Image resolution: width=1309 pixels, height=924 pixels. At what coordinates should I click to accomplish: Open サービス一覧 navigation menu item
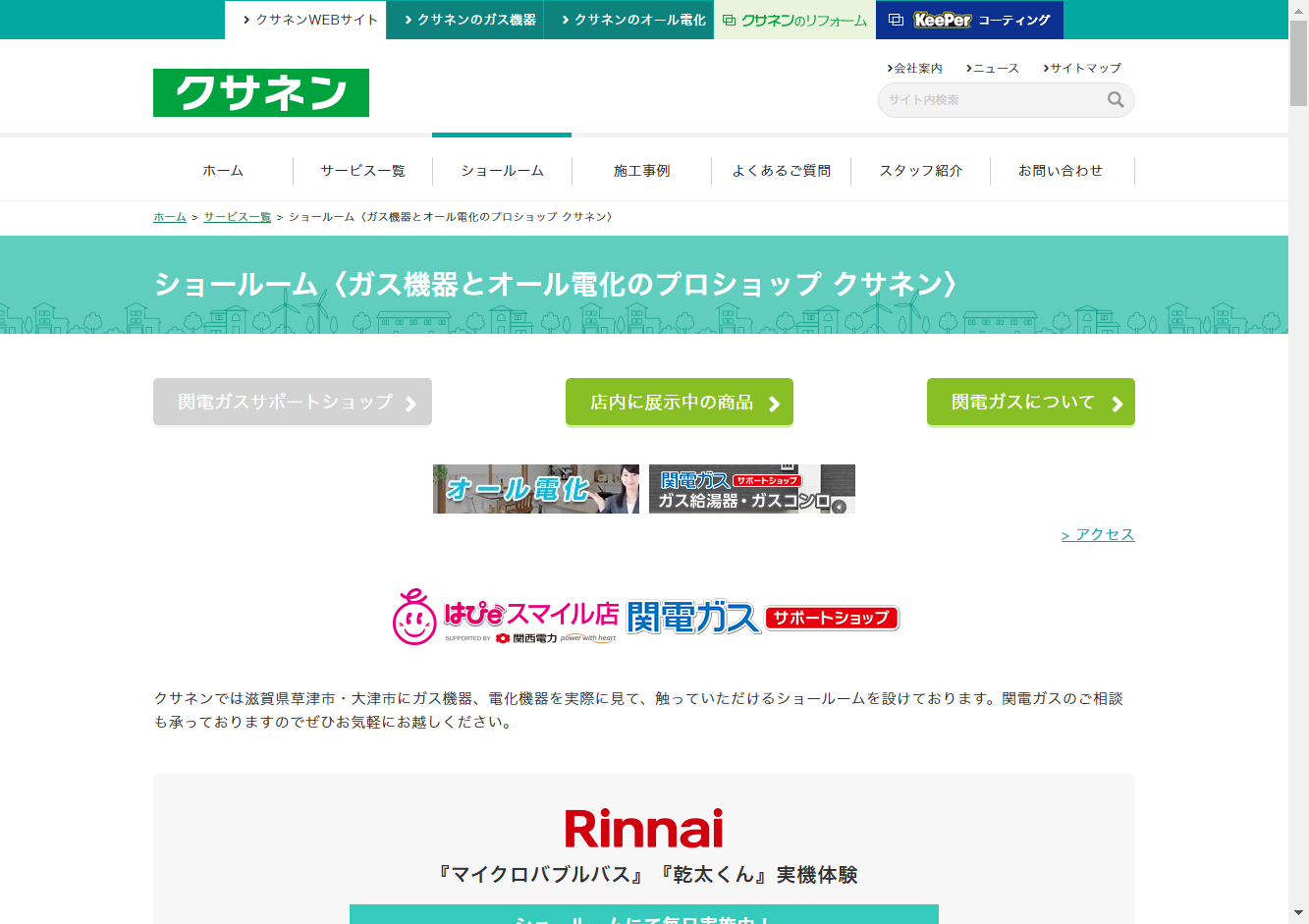coord(362,171)
